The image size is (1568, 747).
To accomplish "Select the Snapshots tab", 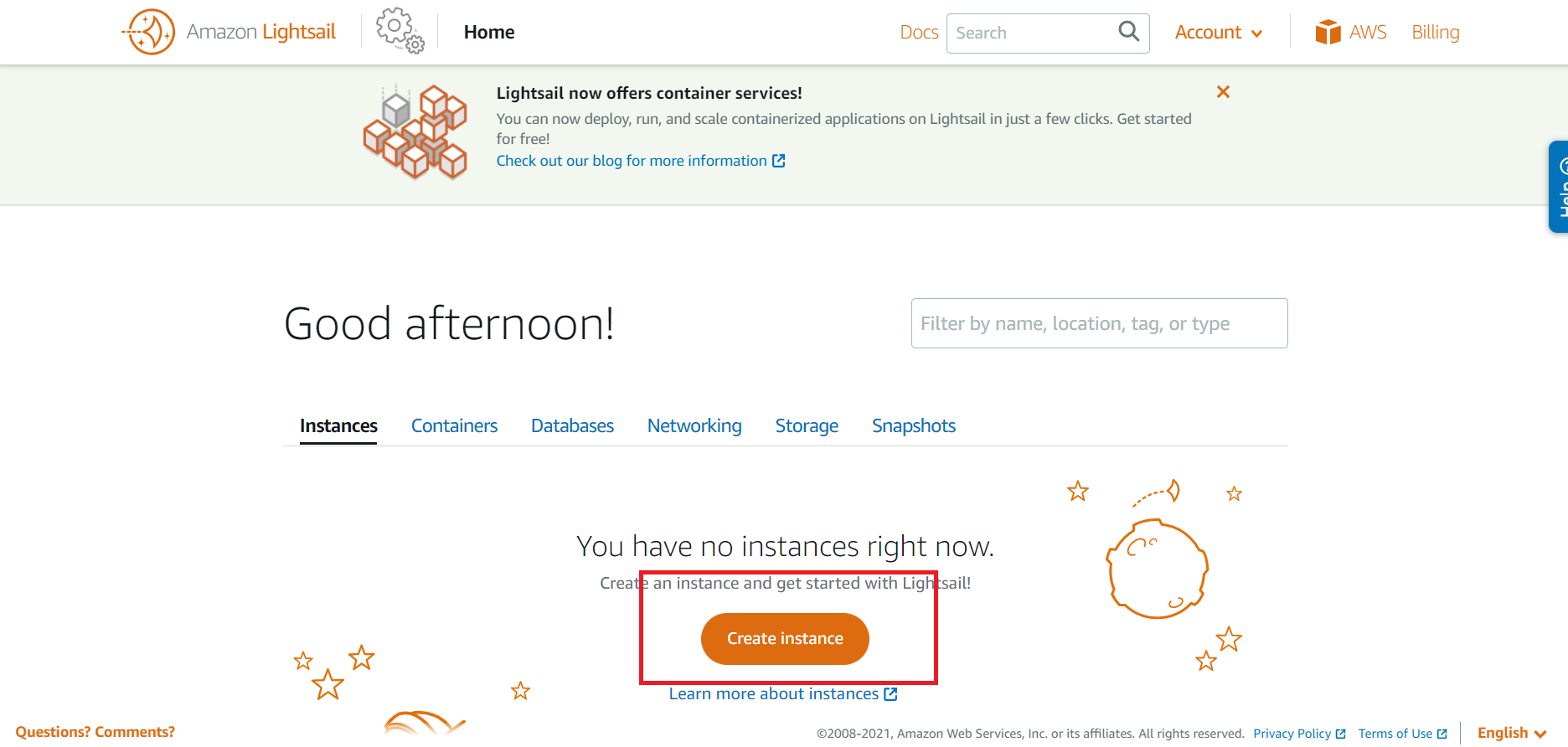I will point(914,425).
